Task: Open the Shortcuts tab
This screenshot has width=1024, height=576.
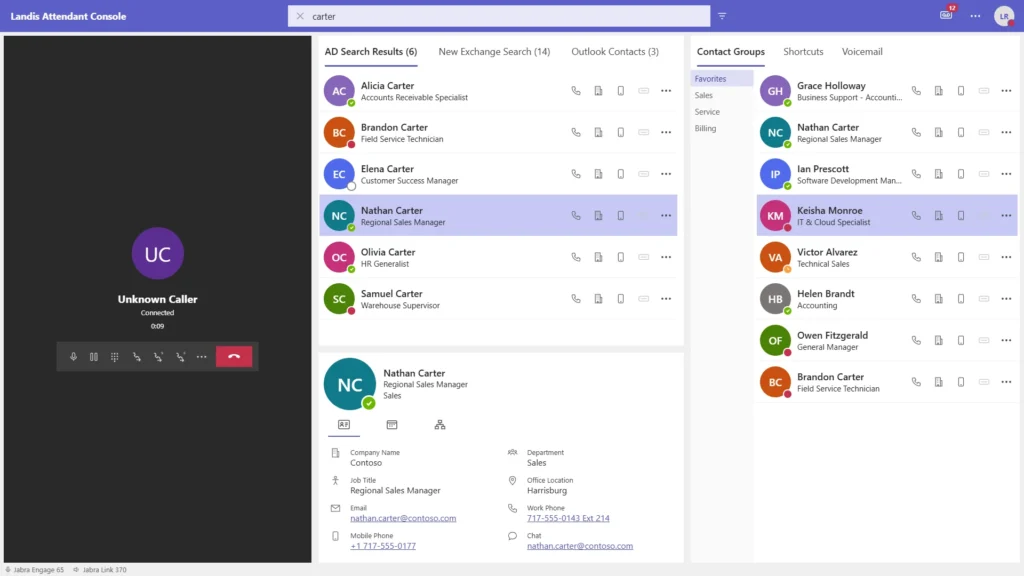Action: pyautogui.click(x=803, y=52)
